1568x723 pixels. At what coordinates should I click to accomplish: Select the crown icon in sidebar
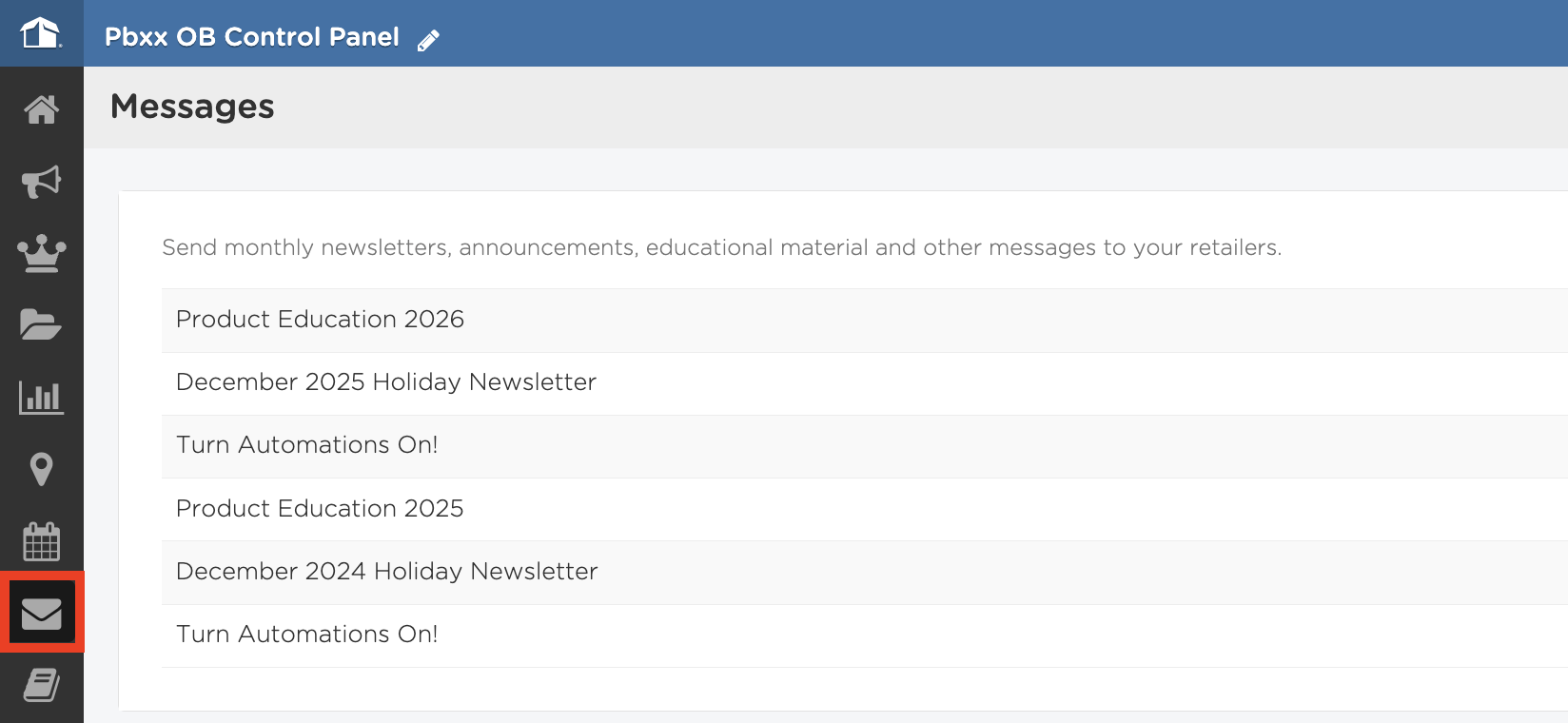click(x=41, y=254)
